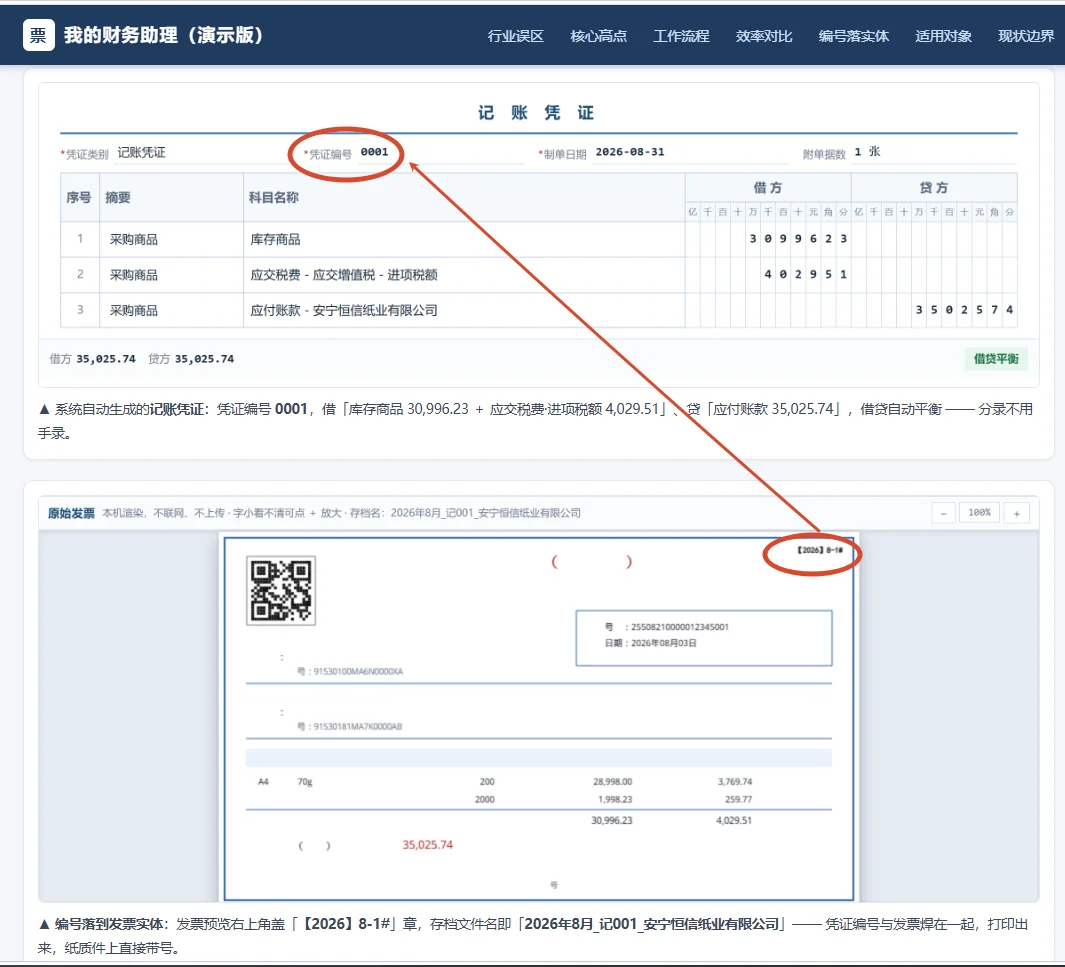Click tax ID 91530181MA7K0000AB
The width and height of the screenshot is (1065, 967).
point(358,727)
